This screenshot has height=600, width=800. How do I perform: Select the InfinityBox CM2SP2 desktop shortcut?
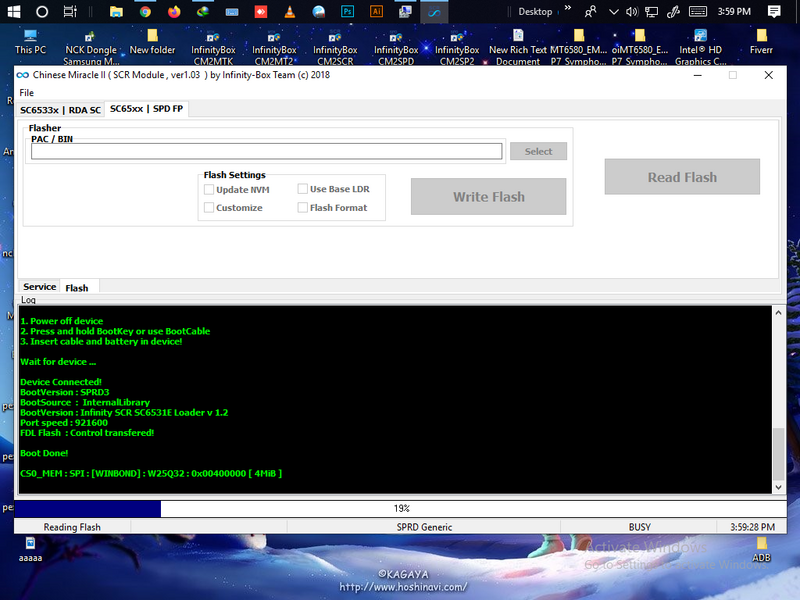[457, 48]
